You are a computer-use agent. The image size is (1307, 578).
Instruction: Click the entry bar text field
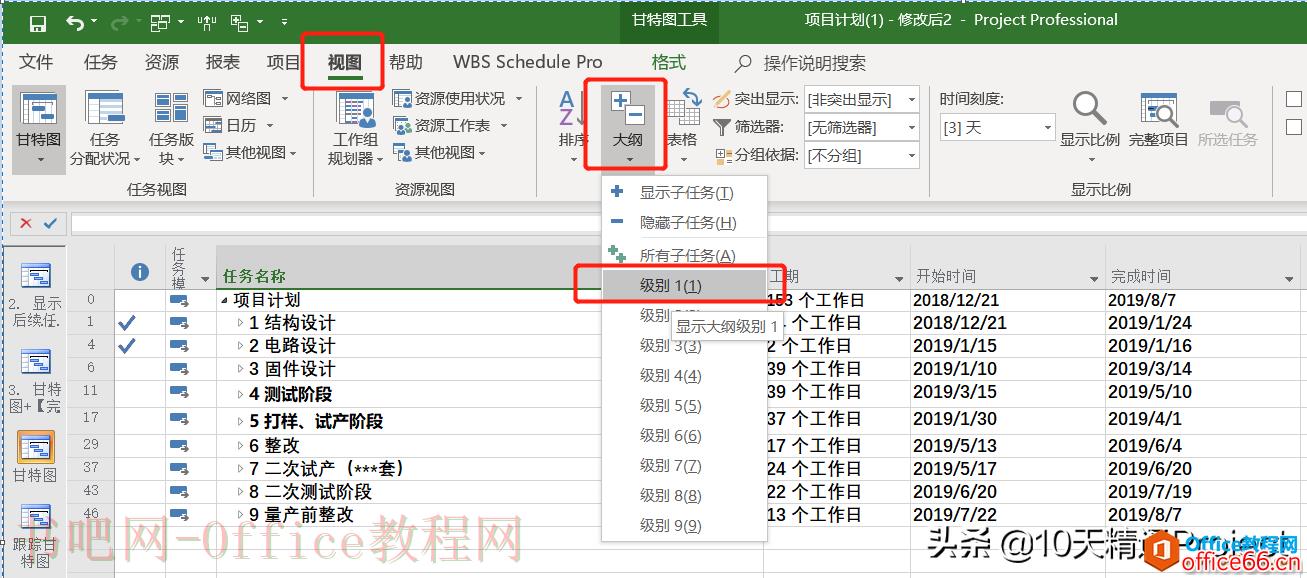(688, 223)
